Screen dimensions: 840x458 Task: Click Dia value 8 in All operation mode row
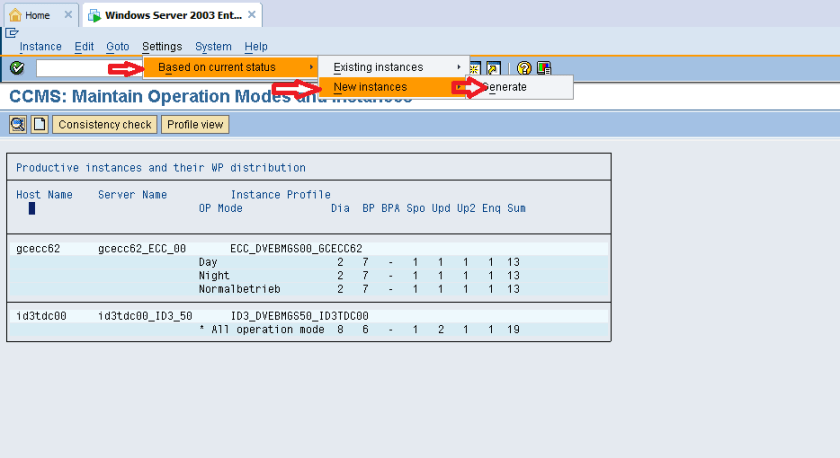pos(340,329)
